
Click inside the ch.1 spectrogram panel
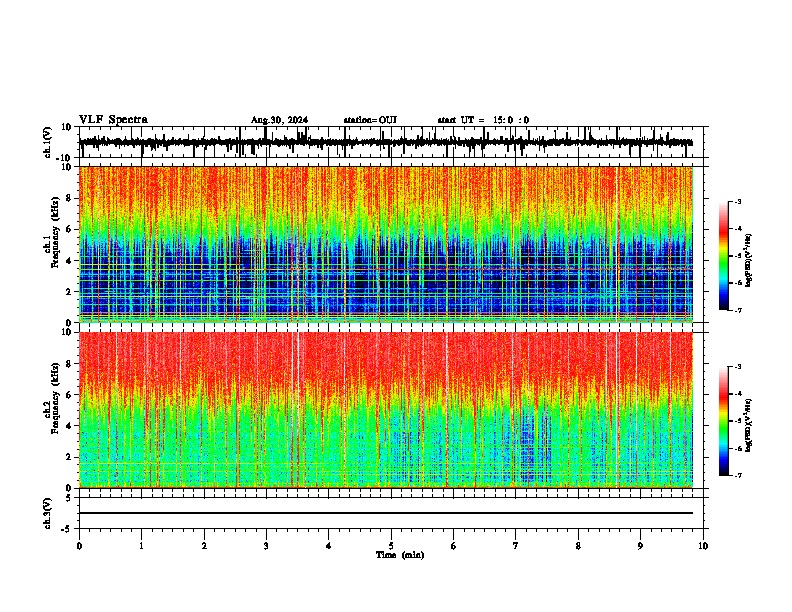click(x=386, y=244)
